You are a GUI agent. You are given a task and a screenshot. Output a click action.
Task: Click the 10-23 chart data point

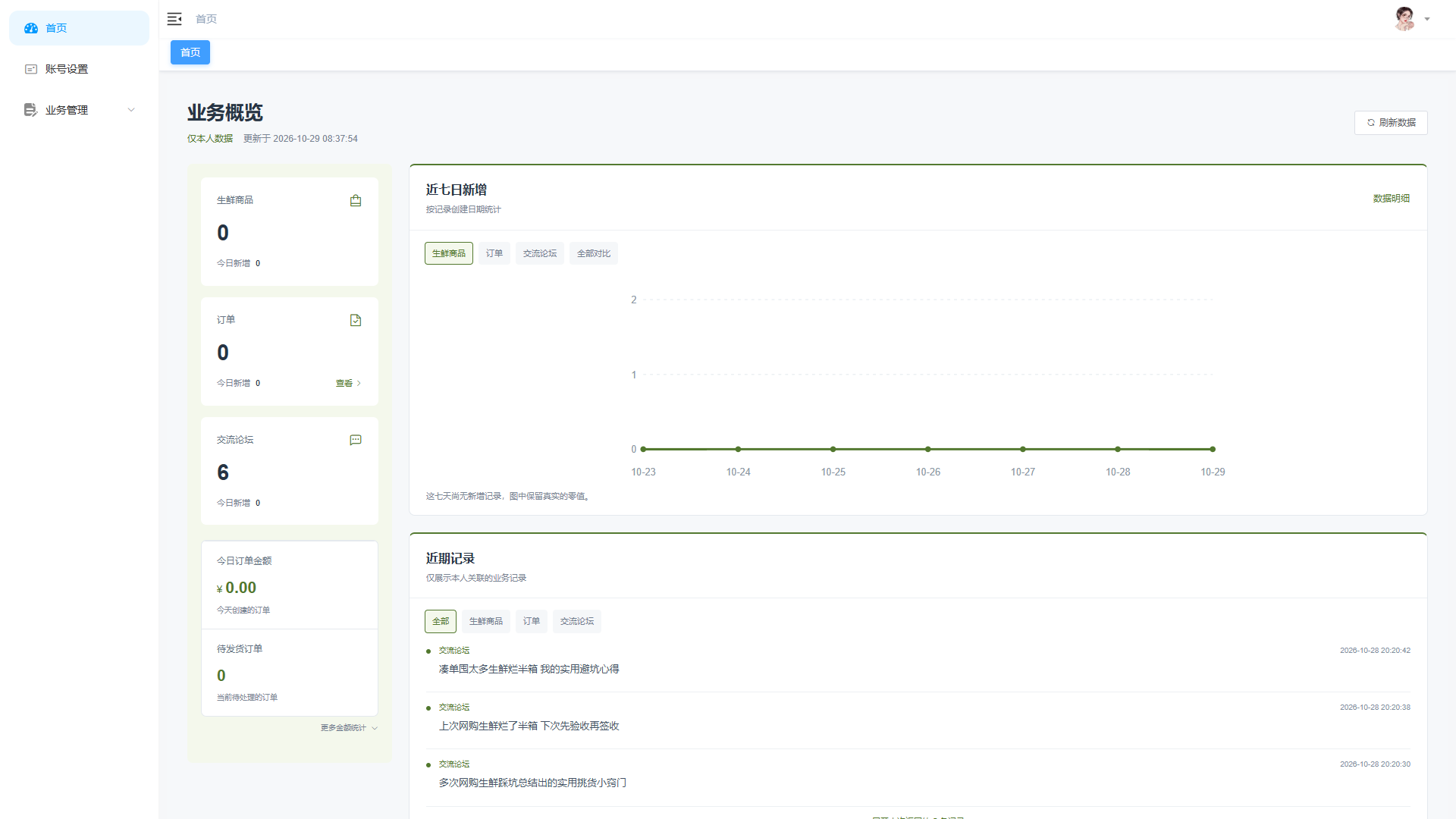click(x=644, y=449)
